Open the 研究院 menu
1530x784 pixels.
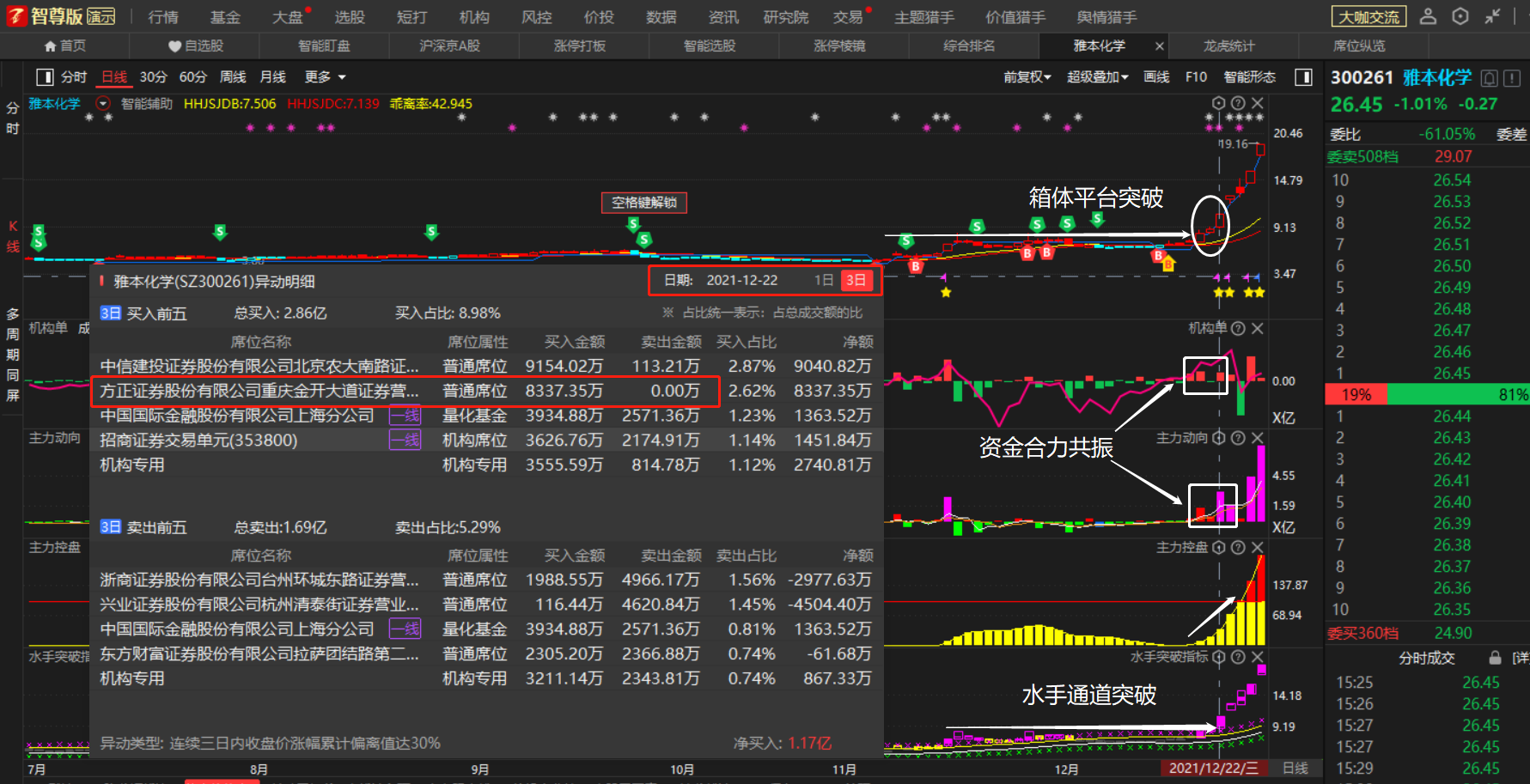click(x=786, y=17)
